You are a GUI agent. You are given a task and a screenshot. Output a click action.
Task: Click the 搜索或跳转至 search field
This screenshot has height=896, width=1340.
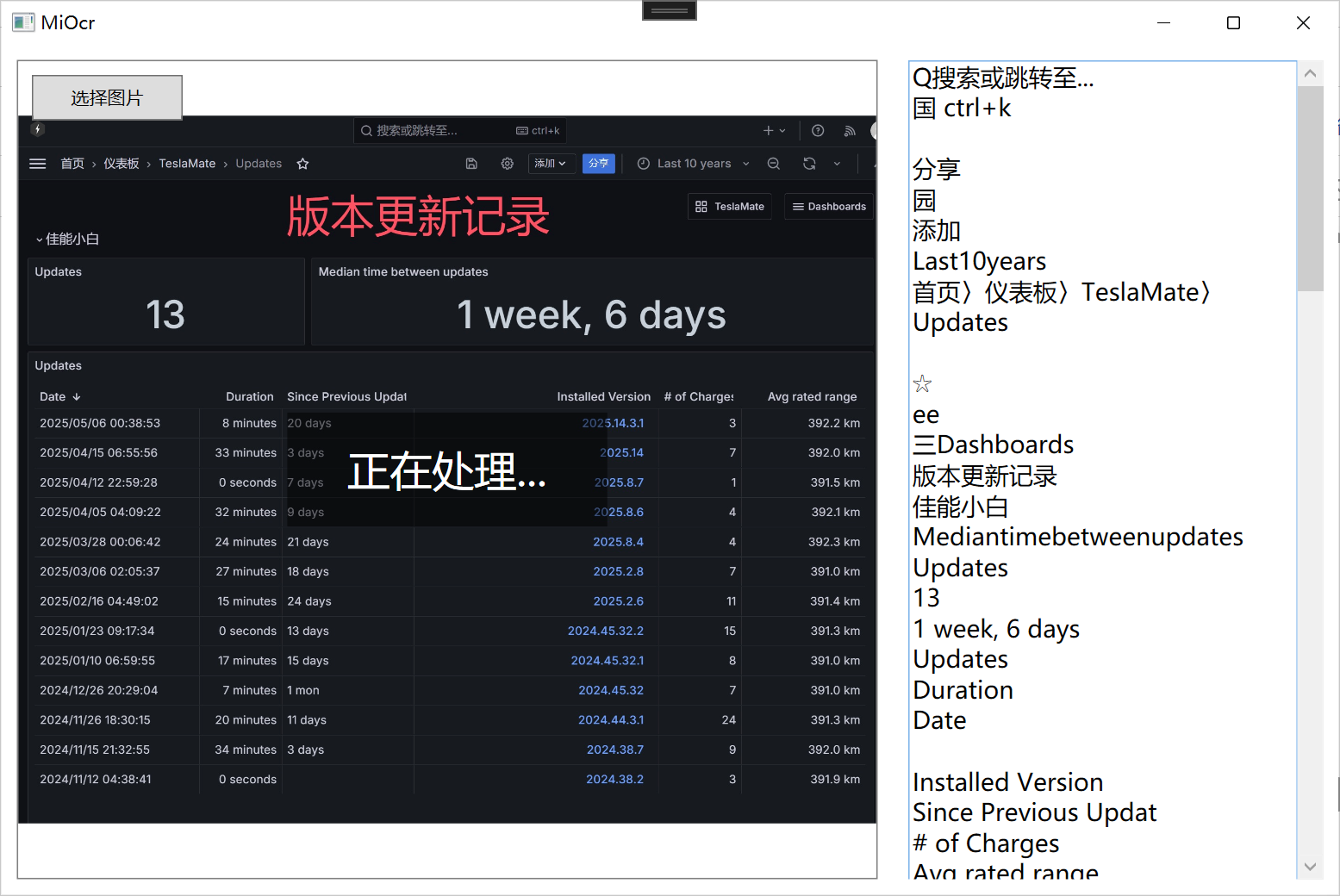click(460, 131)
